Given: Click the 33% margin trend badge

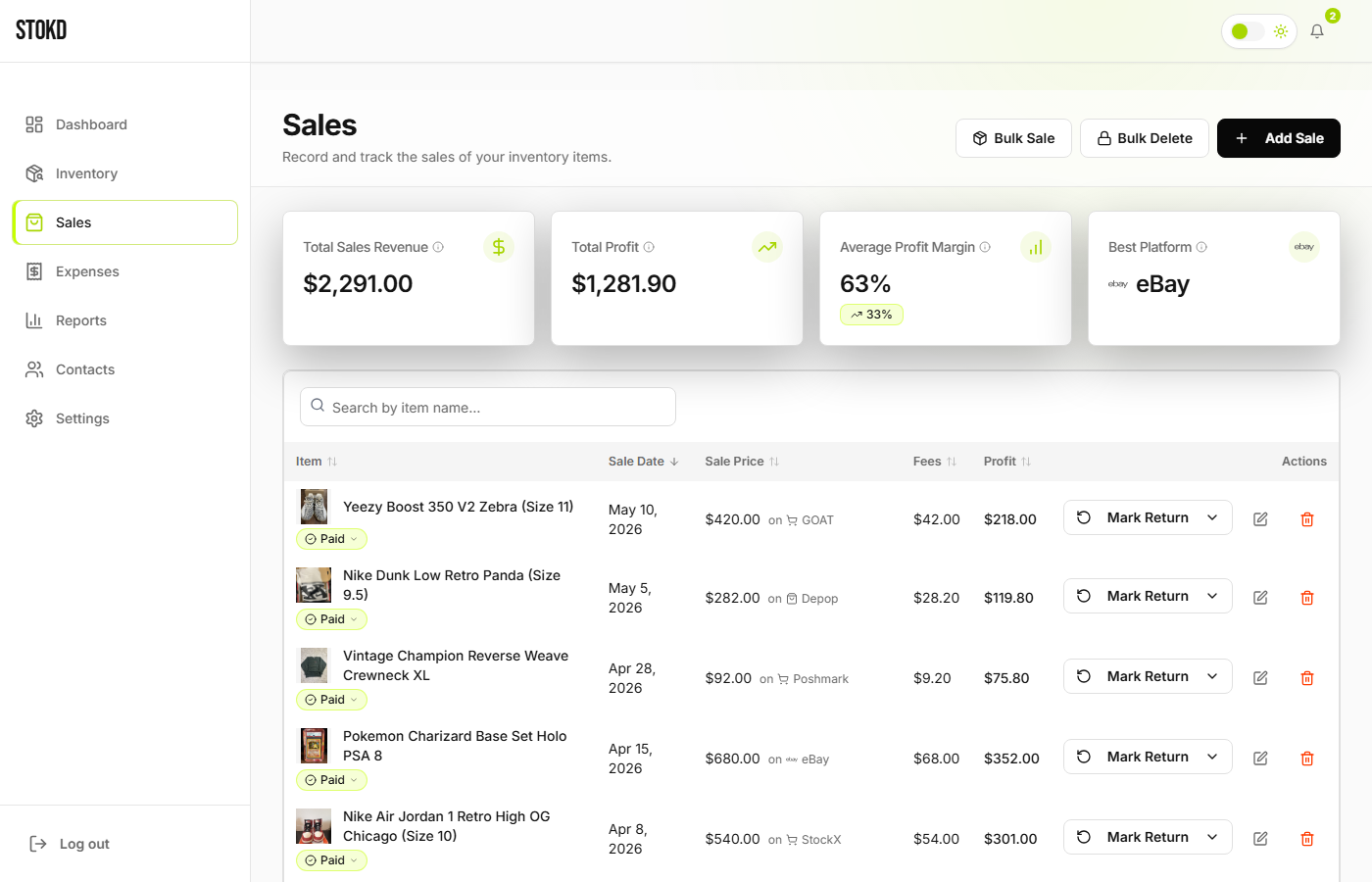Looking at the screenshot, I should [x=871, y=315].
